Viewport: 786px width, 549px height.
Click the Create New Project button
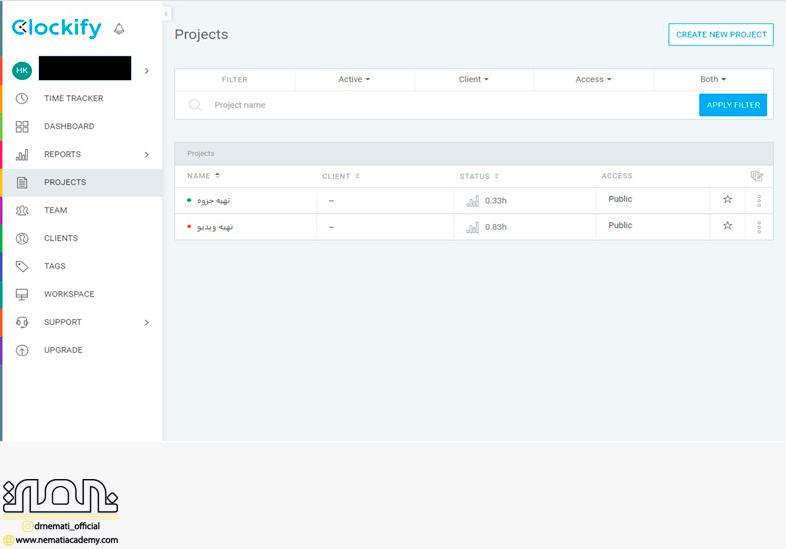[720, 35]
